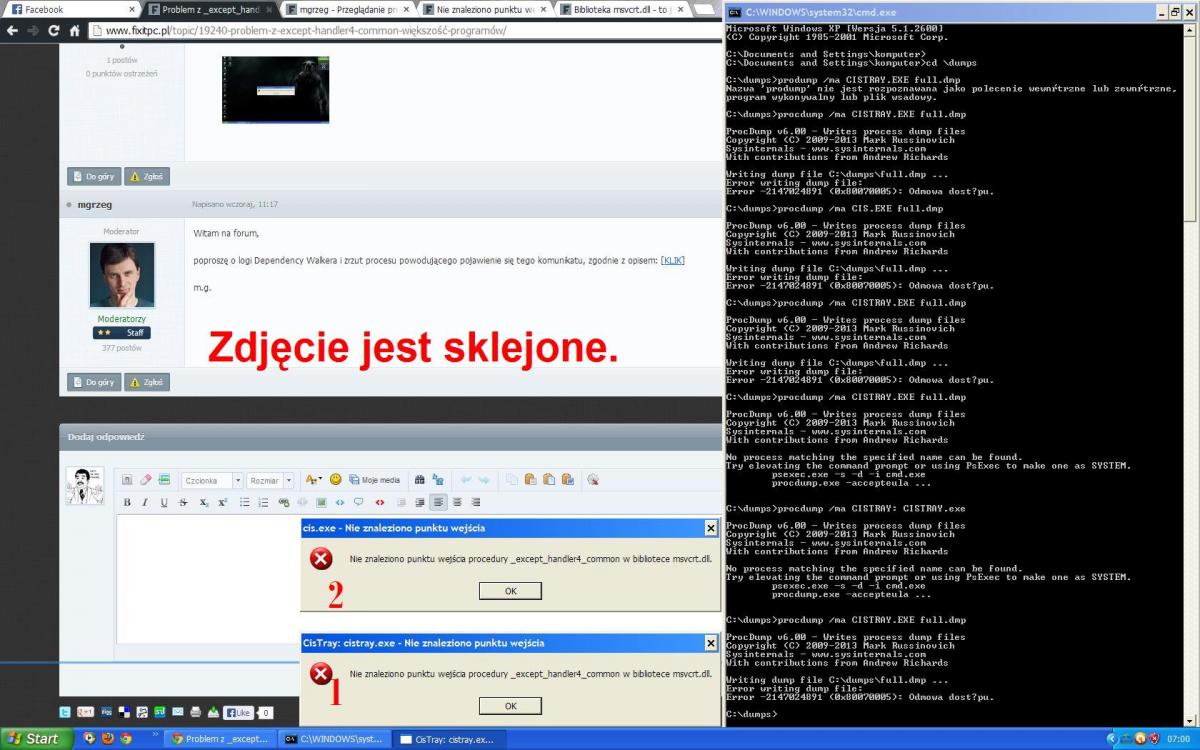Toggle Italic formatting in reply editor
Viewport: 1200px width, 750px height.
point(145,502)
